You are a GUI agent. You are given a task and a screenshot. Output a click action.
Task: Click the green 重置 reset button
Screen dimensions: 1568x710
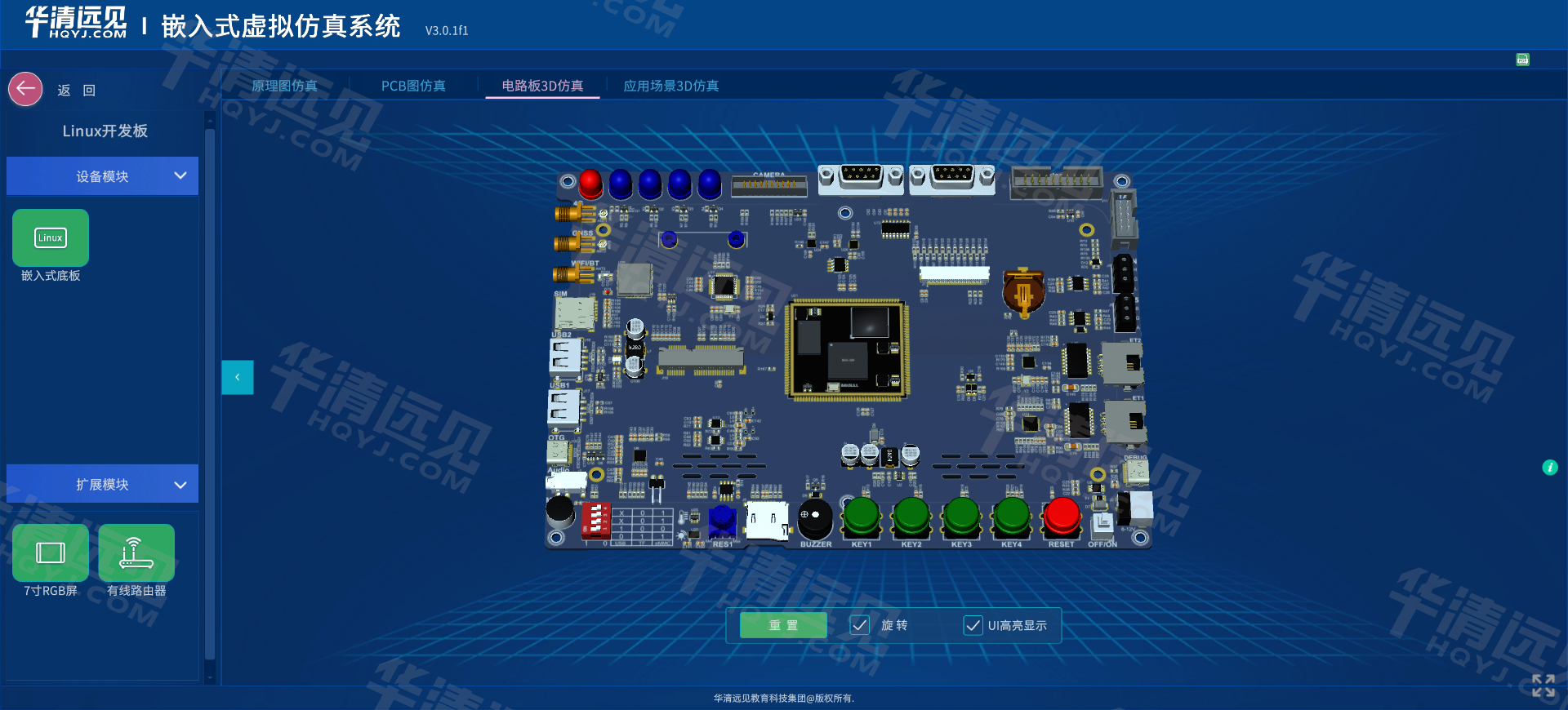point(783,625)
